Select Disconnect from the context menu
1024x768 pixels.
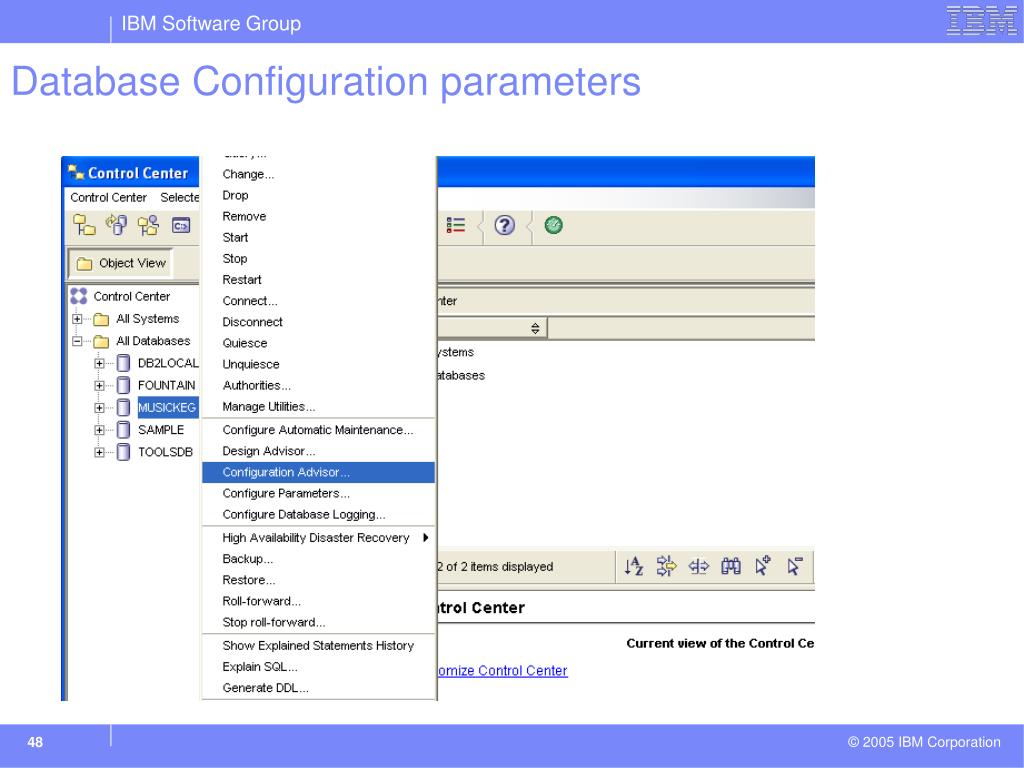[x=319, y=322]
